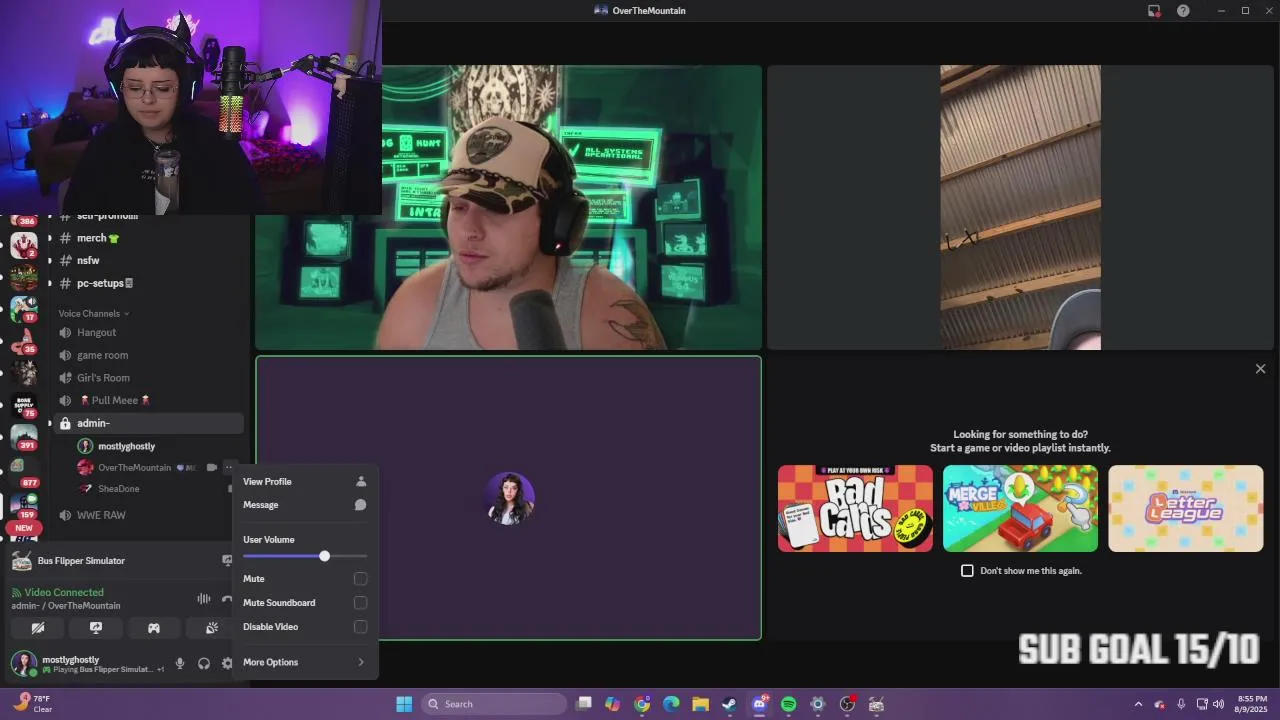Viewport: 1280px width, 720px height.
Task: Click the Bus Flipper Simulator activity icon
Action: (21, 561)
